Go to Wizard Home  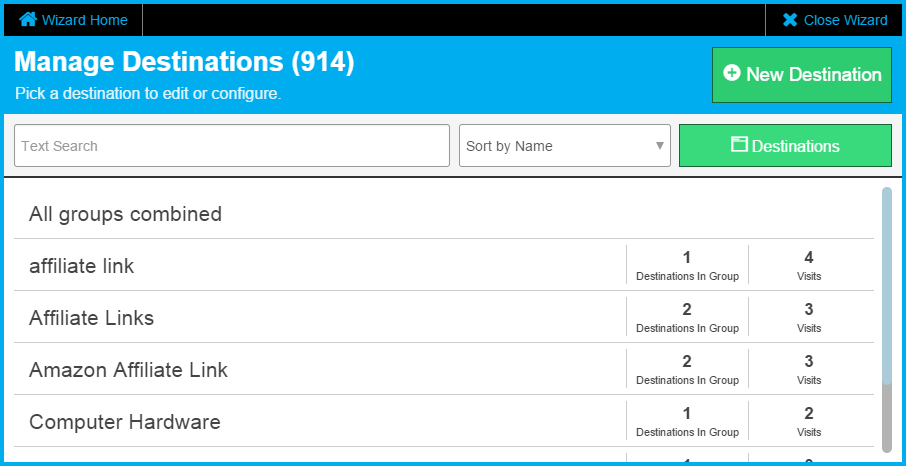click(73, 20)
